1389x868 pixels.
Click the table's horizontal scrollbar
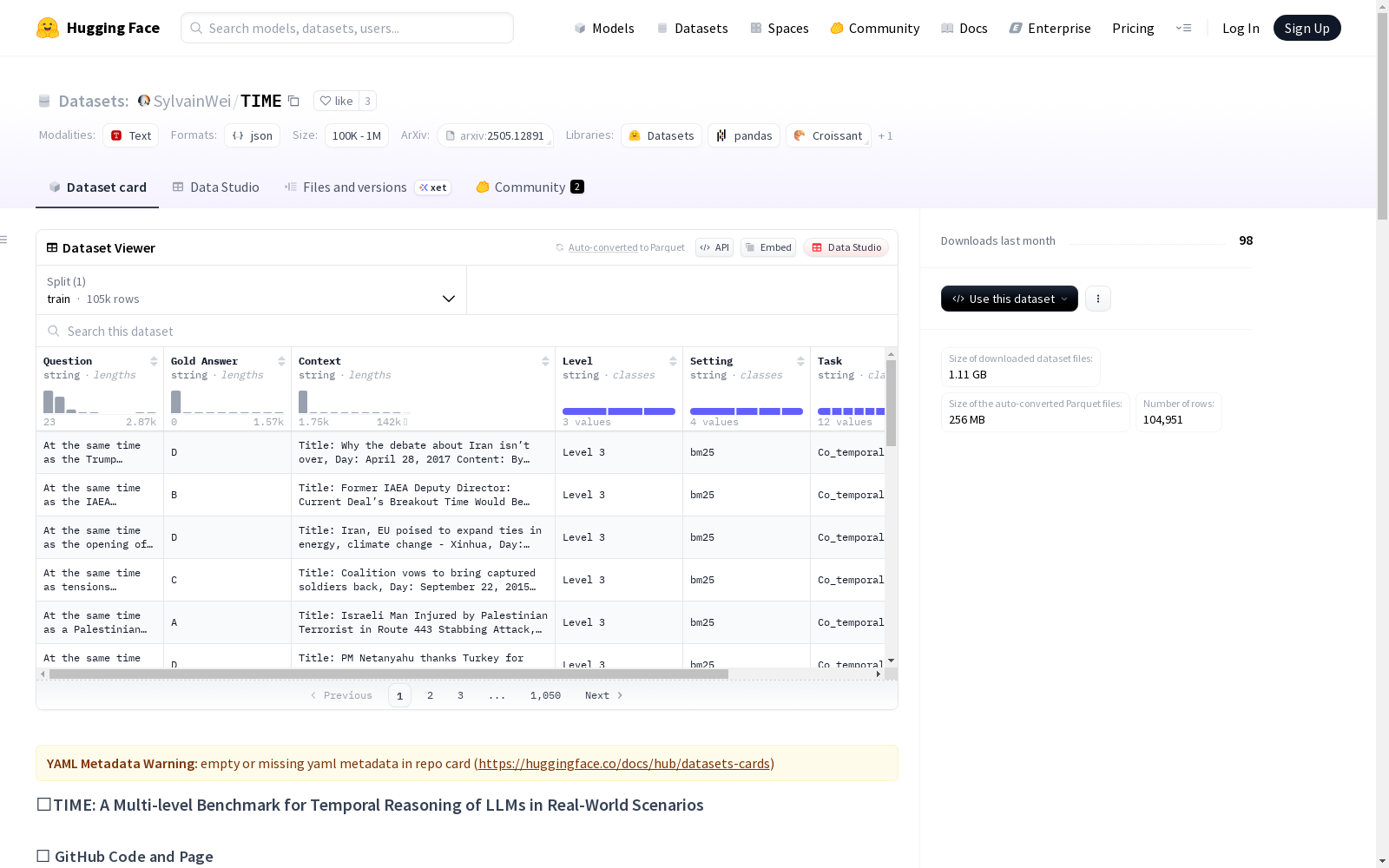(x=389, y=674)
